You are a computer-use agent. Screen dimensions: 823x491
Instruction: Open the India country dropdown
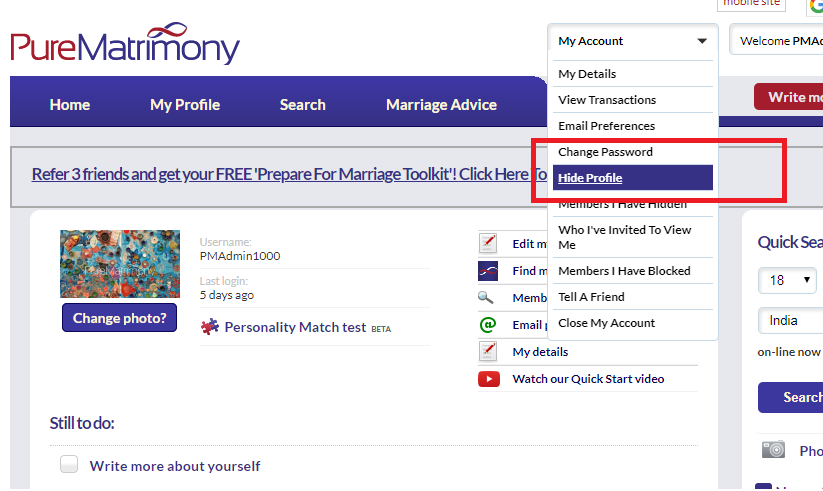790,320
